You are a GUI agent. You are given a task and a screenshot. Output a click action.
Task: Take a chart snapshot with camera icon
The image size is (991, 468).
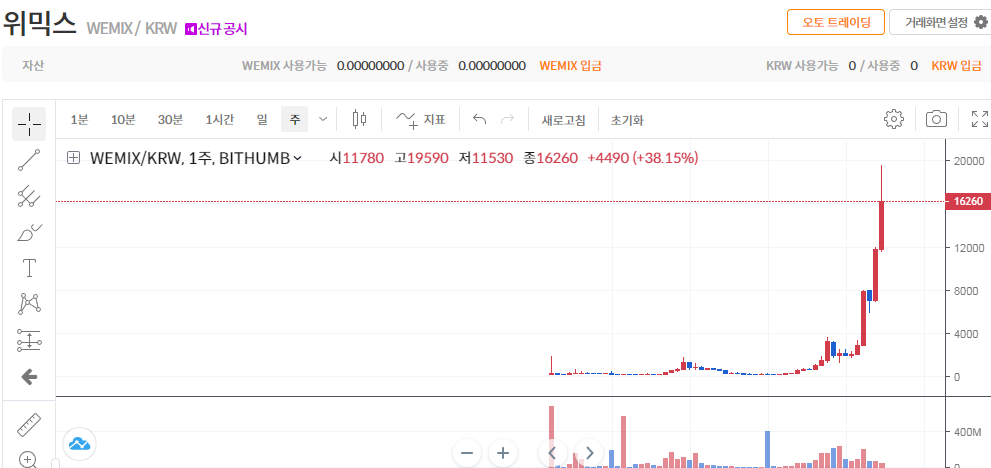click(936, 119)
